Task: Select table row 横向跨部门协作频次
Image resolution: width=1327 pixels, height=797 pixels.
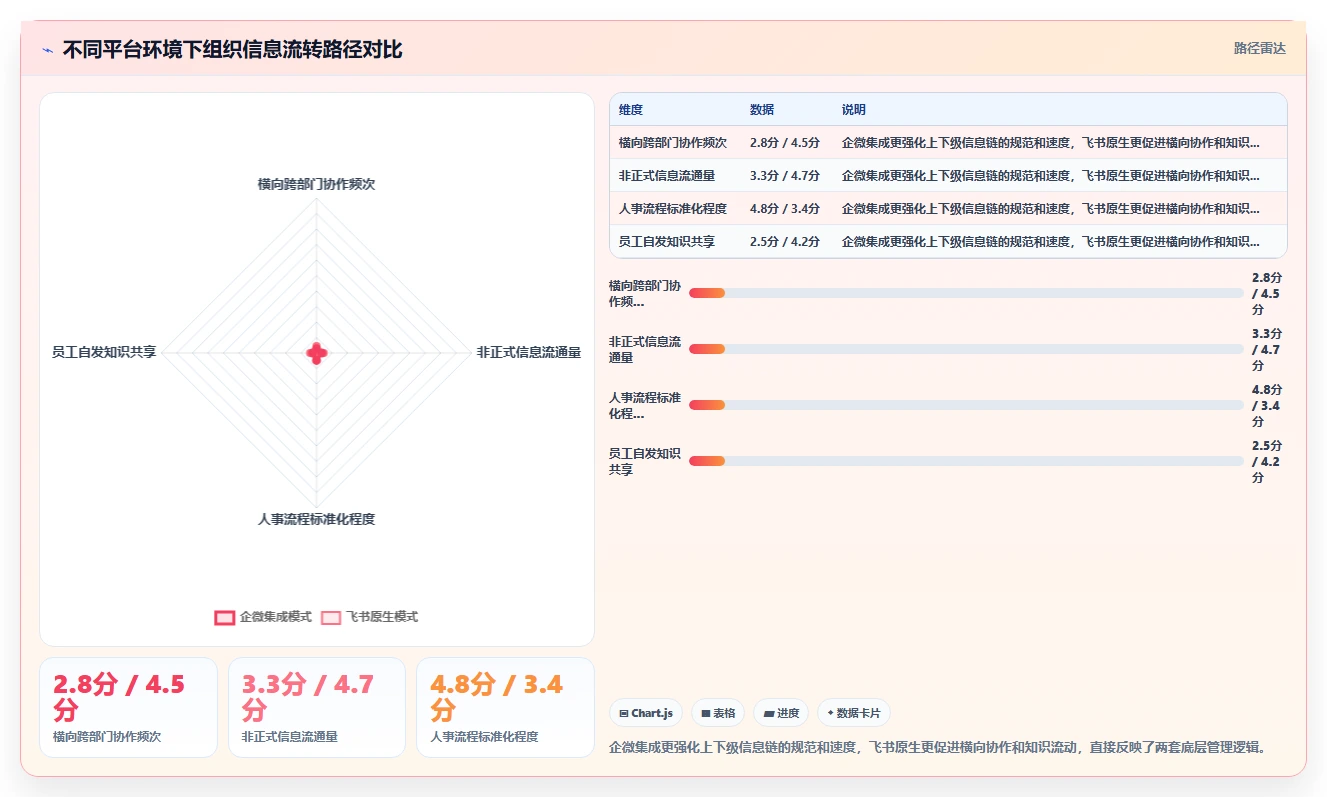Action: point(948,142)
